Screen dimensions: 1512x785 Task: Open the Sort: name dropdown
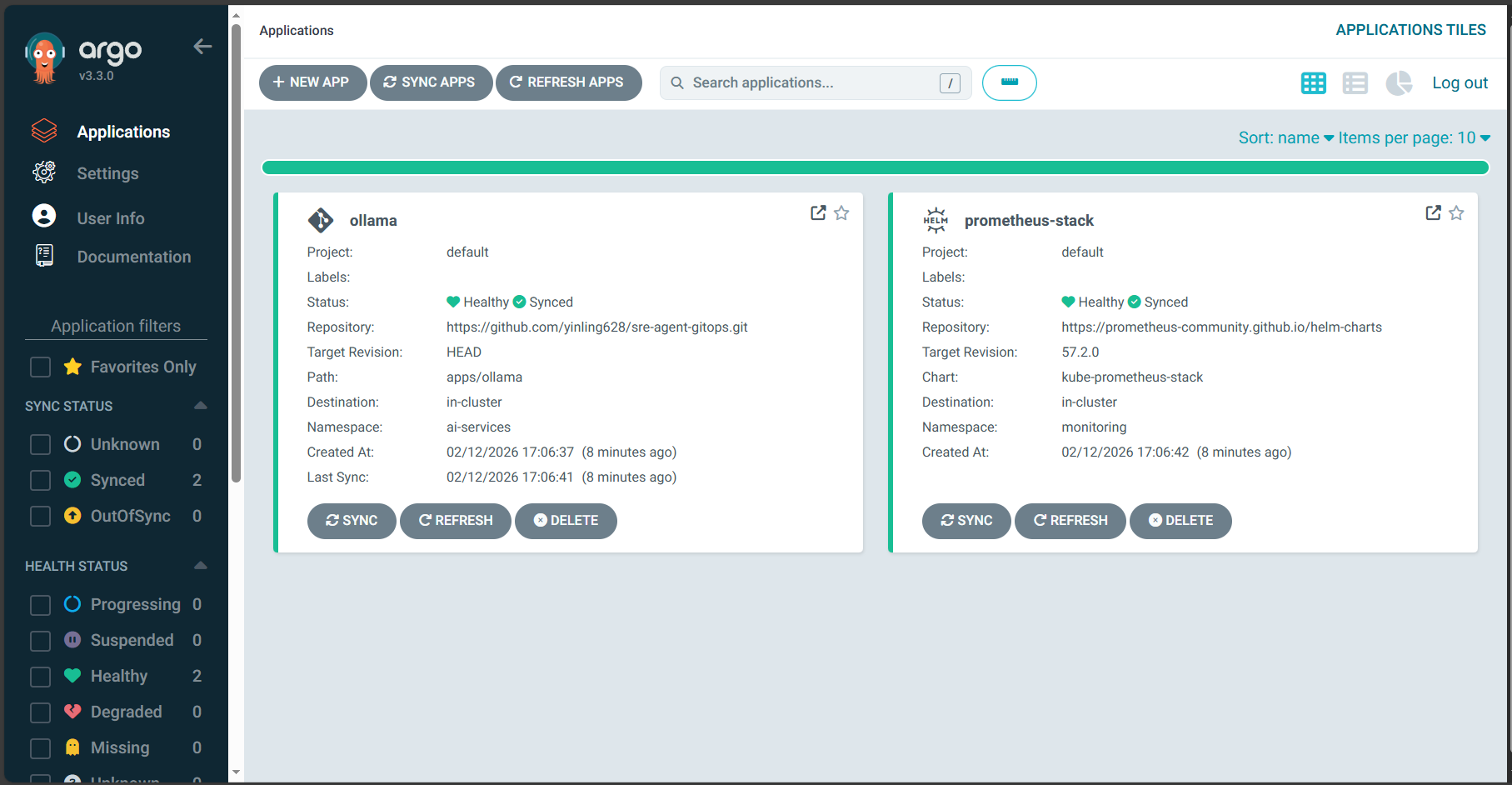pos(1285,137)
